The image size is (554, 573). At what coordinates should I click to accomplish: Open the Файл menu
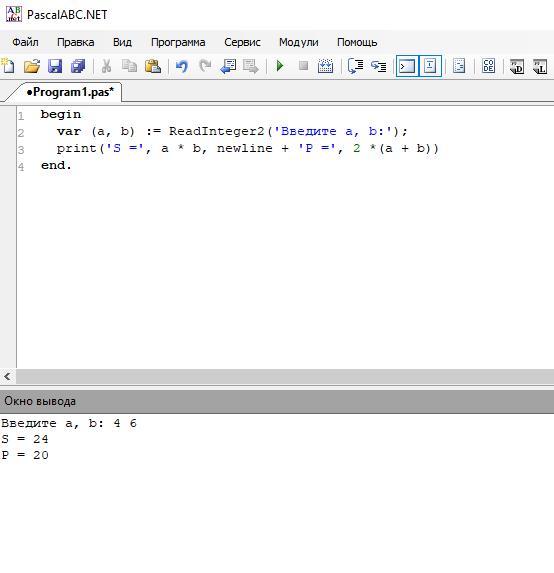pyautogui.click(x=25, y=42)
